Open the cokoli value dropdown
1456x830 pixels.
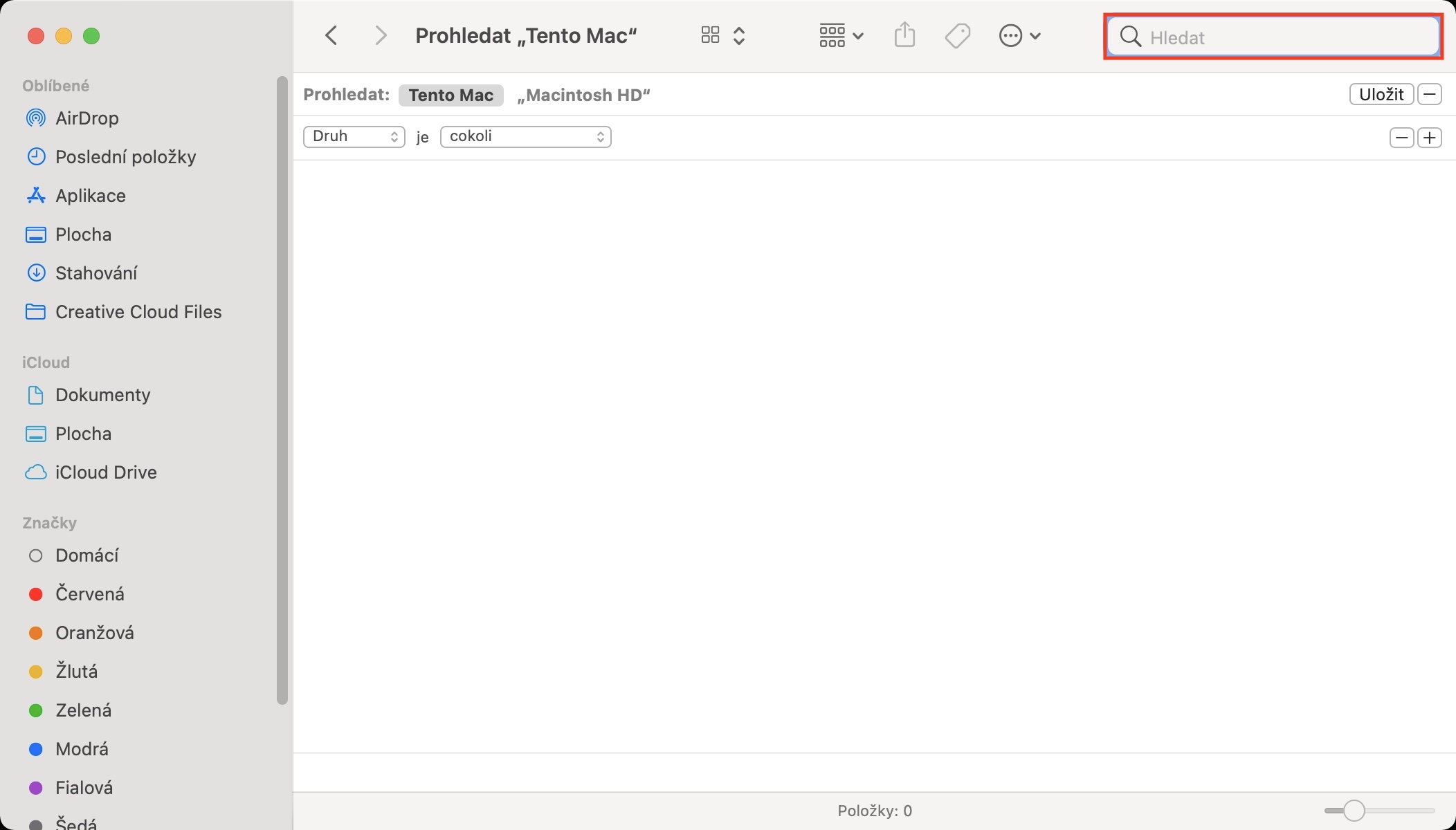525,136
